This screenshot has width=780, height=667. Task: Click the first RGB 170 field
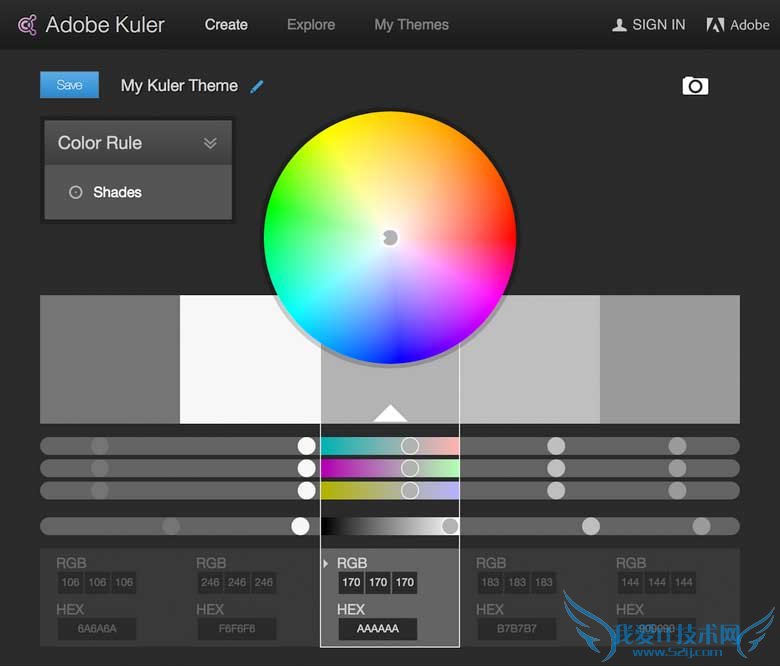click(x=351, y=582)
